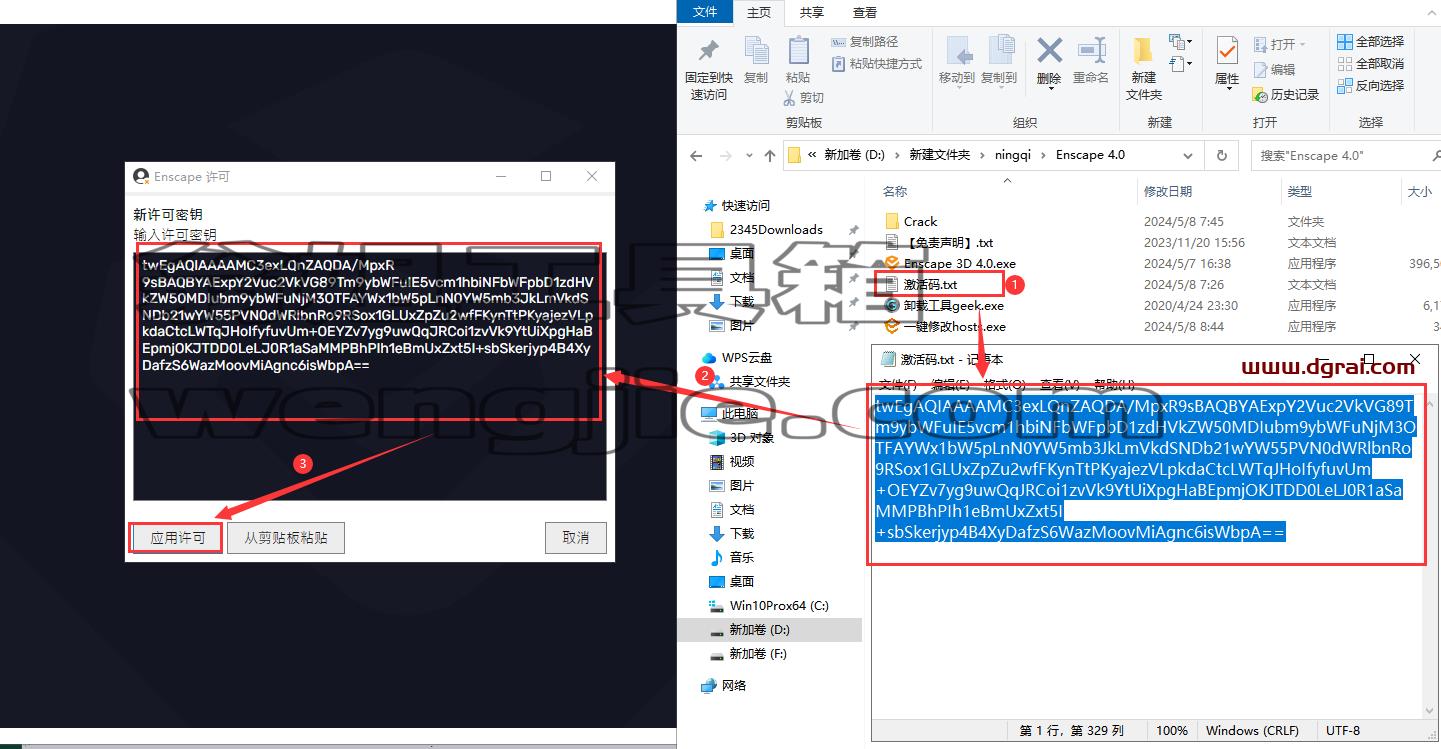Click Invert selection in the ribbon

(x=1370, y=86)
